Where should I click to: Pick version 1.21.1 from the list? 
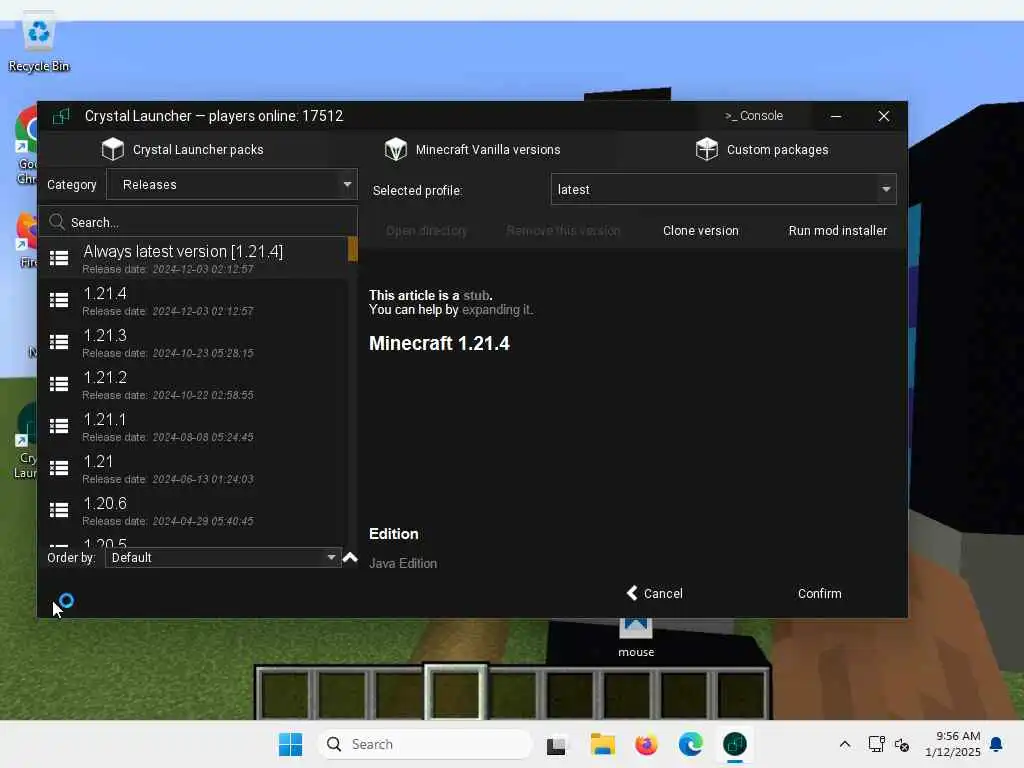(193, 426)
